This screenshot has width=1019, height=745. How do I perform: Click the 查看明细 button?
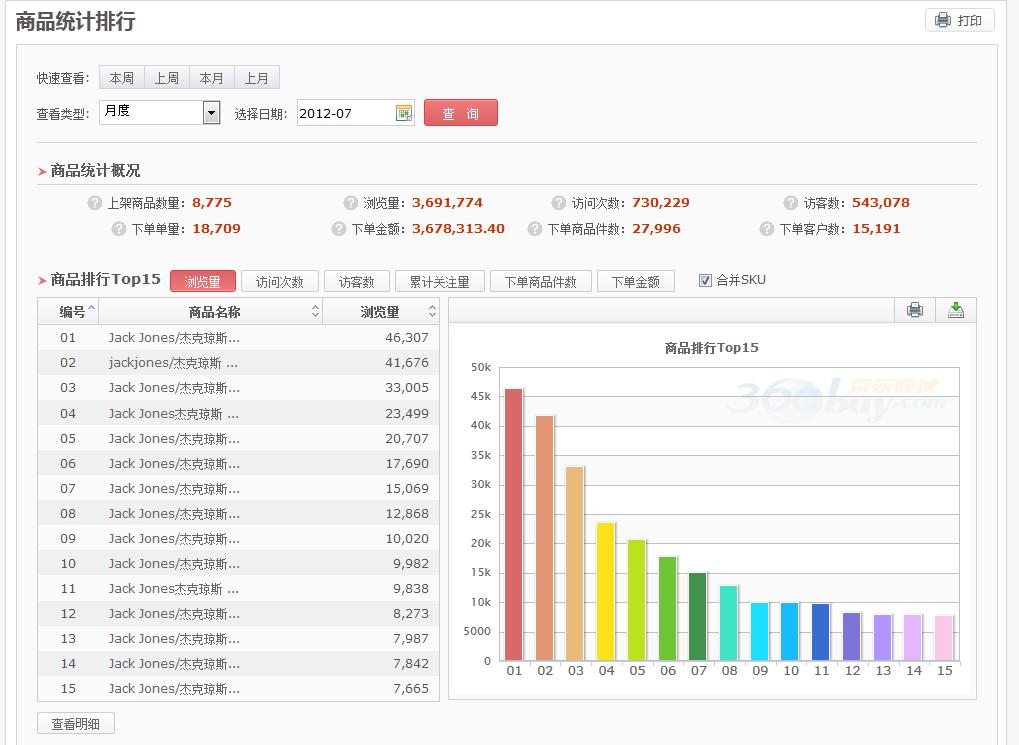(76, 724)
